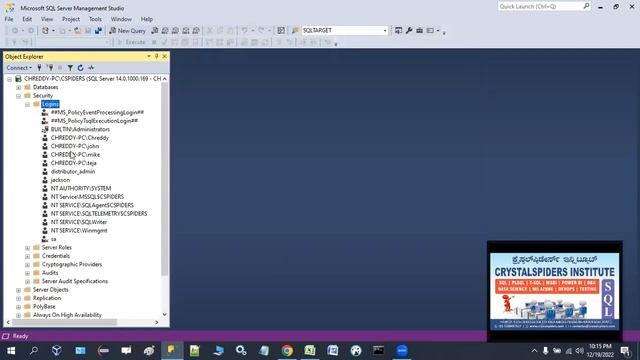Expand the Credentials folder
This screenshot has height=360, width=640.
(x=27, y=256)
